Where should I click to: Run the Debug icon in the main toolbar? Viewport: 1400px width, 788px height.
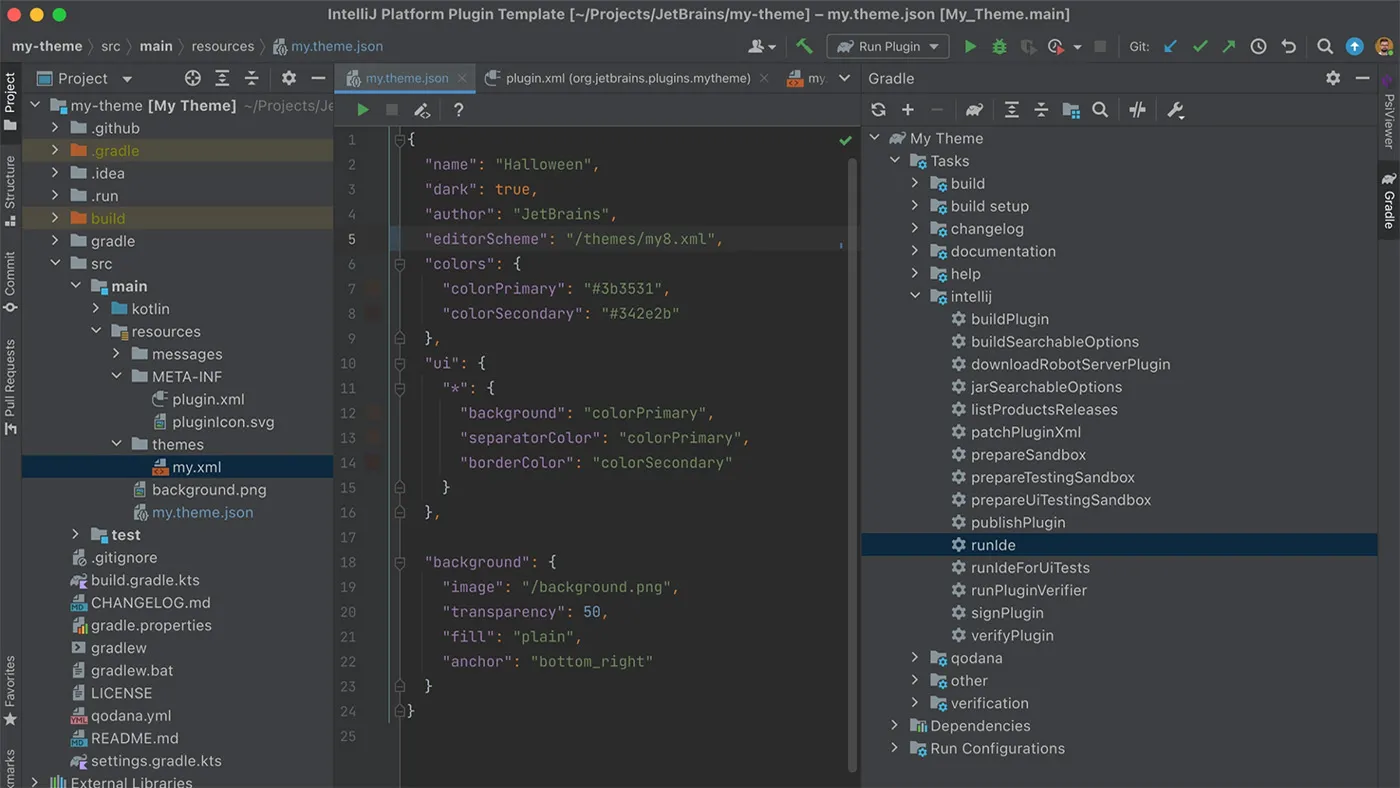(x=999, y=46)
